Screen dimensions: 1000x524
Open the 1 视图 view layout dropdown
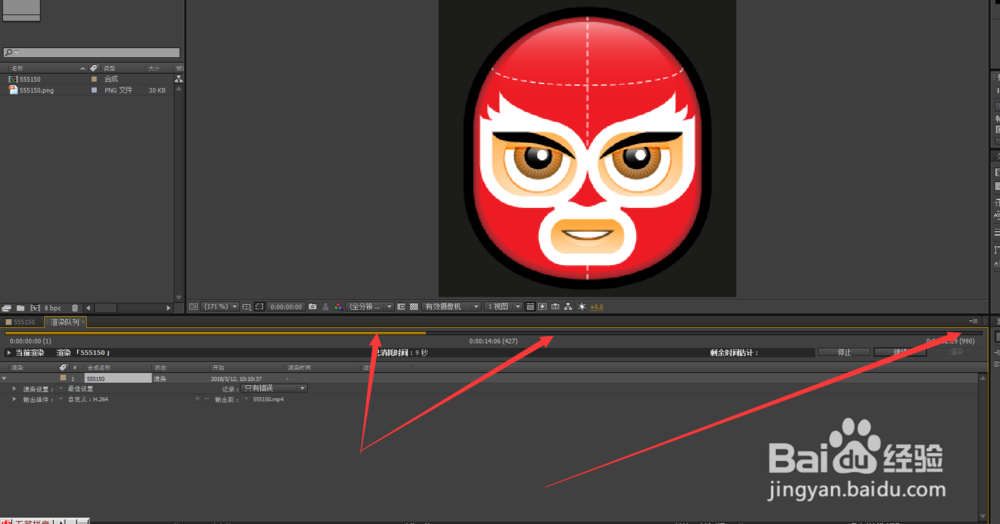pos(503,307)
